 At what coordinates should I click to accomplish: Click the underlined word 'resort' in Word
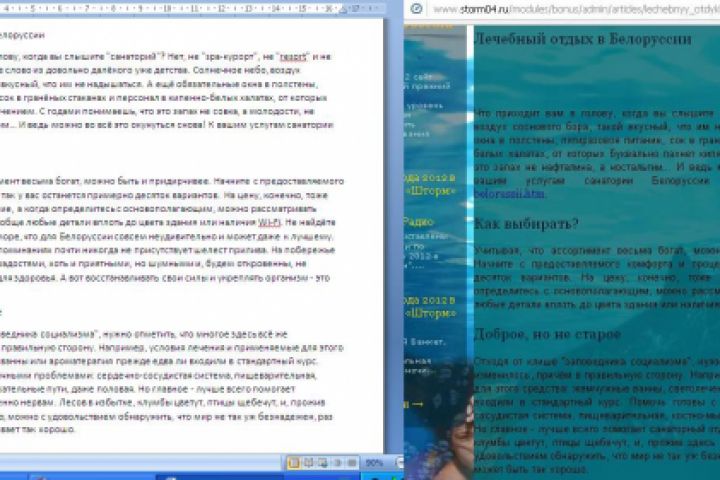point(293,57)
